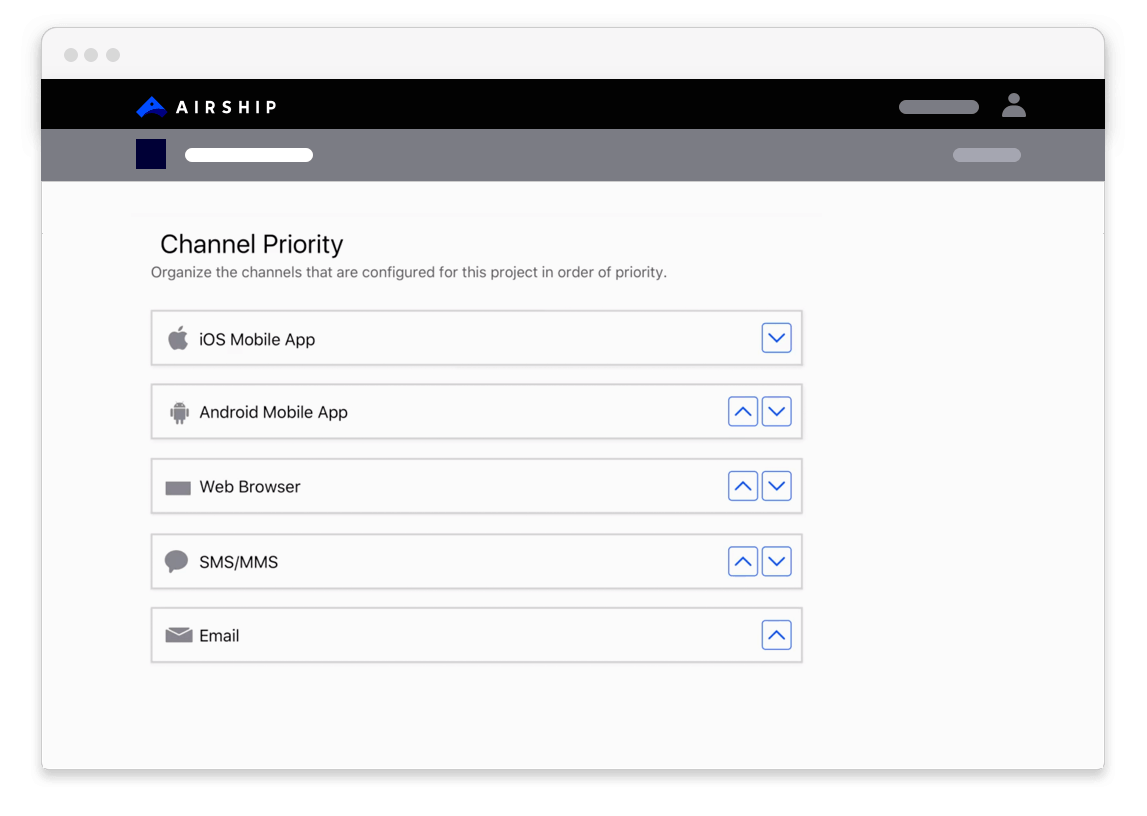The image size is (1147, 816).
Task: Select the Web Browser channel row
Action: pos(450,487)
